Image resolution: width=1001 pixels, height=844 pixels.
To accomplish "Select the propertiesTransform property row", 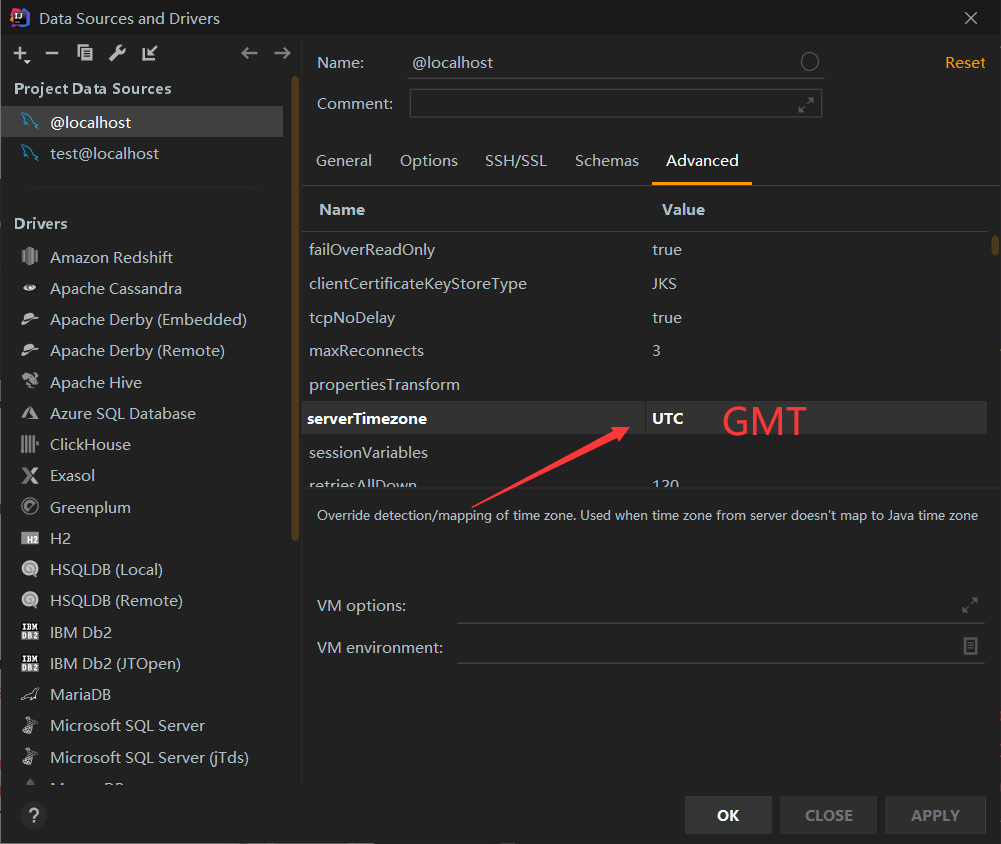I will pos(645,384).
